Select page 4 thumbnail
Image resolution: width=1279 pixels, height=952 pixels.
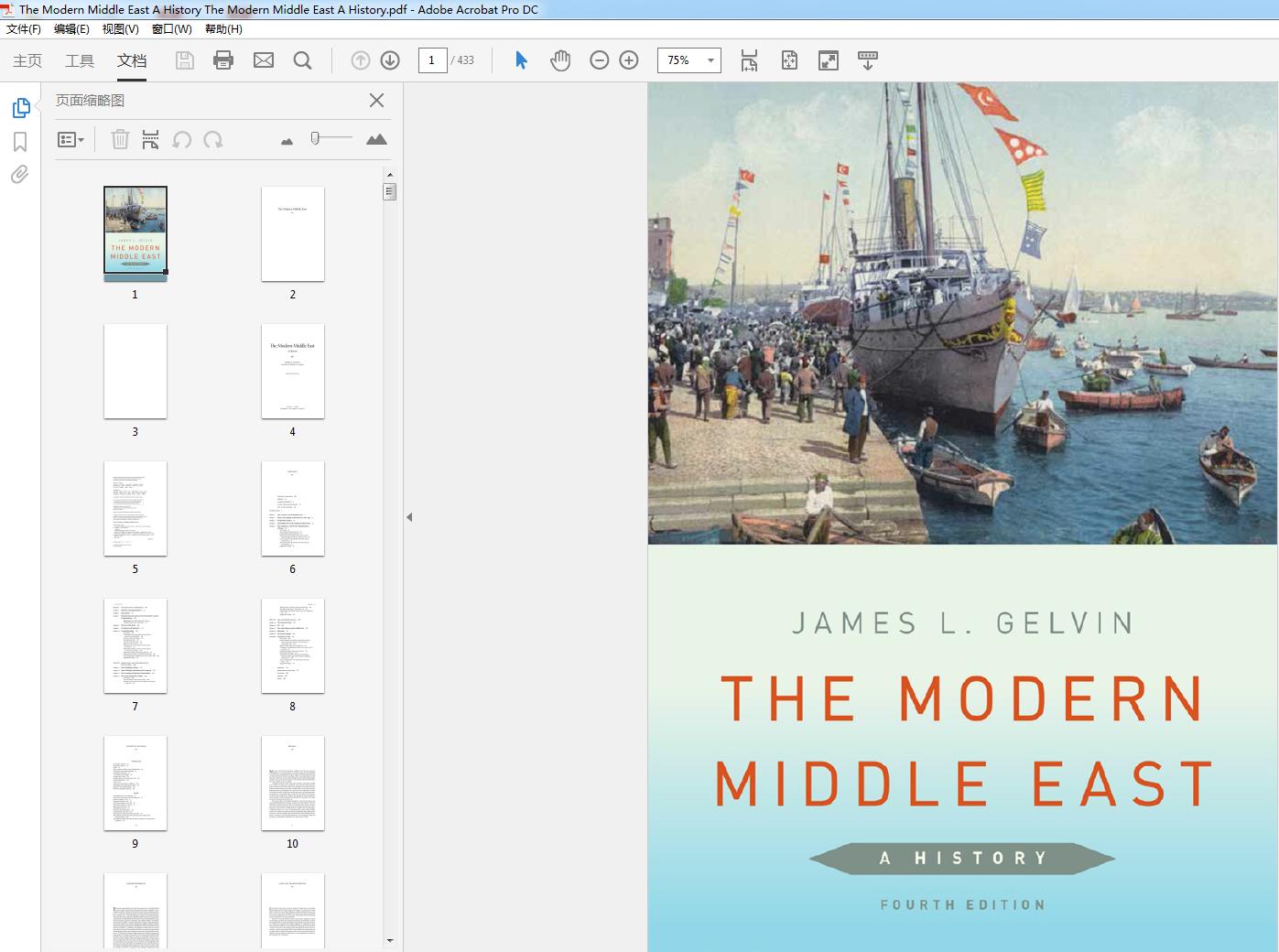coord(293,372)
